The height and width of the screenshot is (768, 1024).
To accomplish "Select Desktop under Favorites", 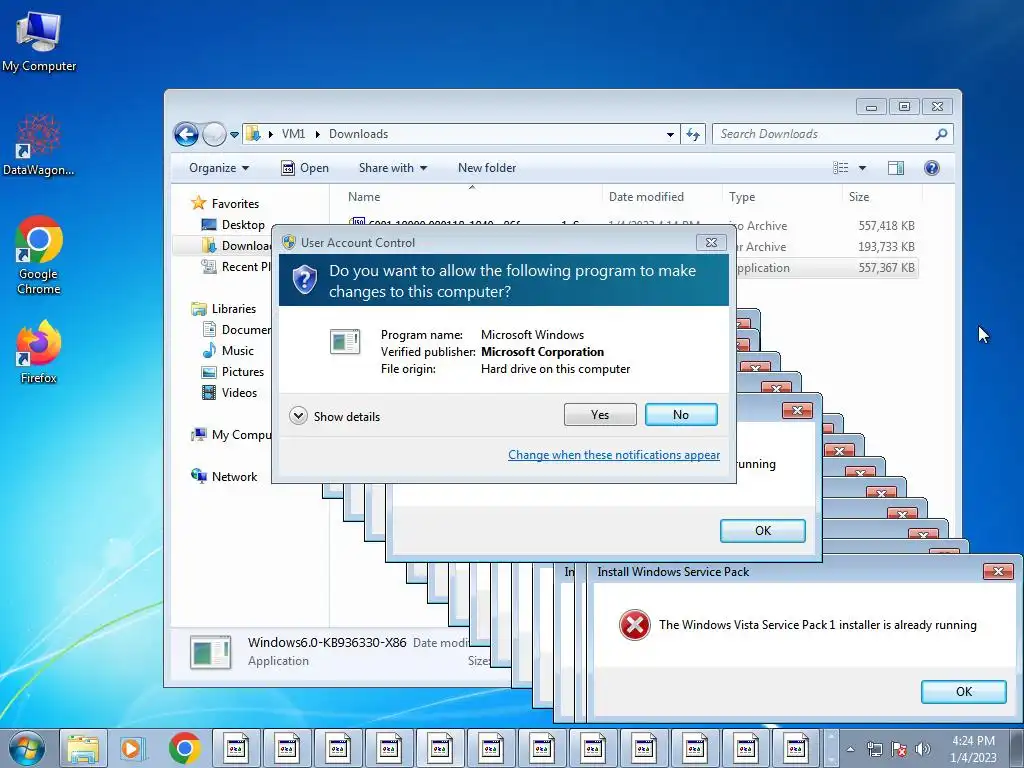I will [x=232, y=225].
